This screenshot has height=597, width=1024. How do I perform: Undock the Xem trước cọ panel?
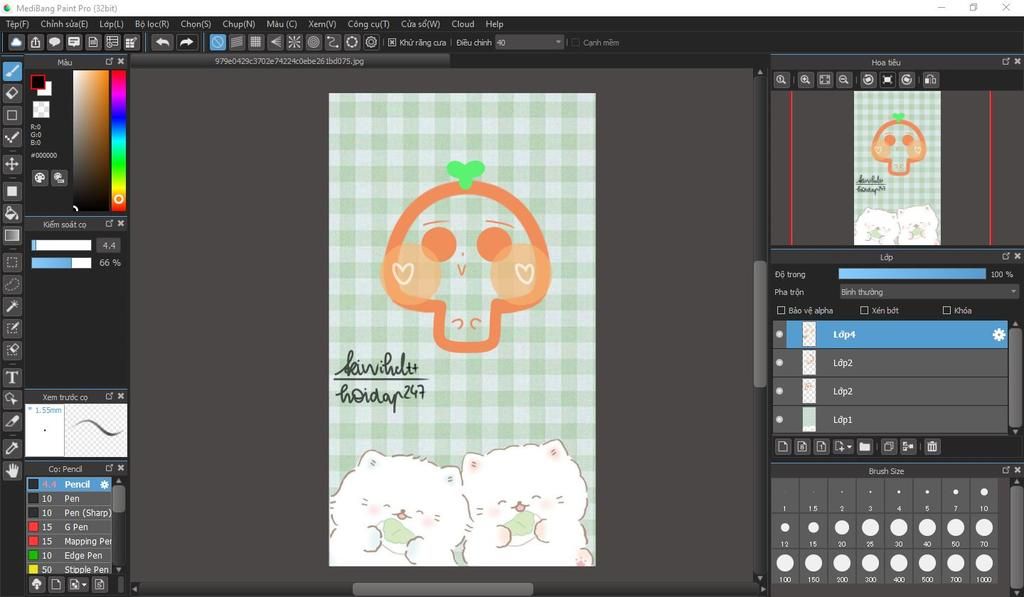click(109, 396)
